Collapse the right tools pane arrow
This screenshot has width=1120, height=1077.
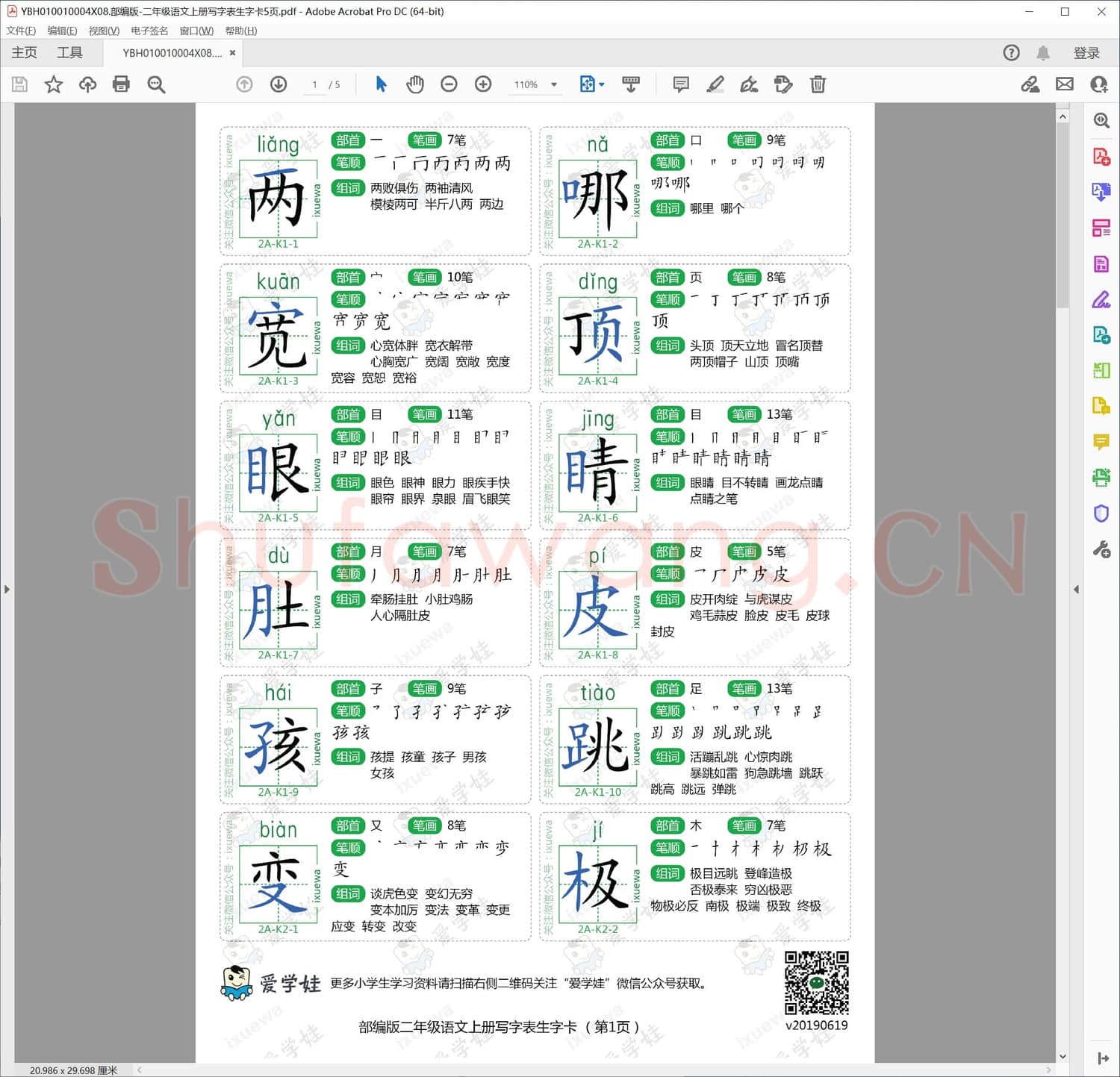point(1076,589)
